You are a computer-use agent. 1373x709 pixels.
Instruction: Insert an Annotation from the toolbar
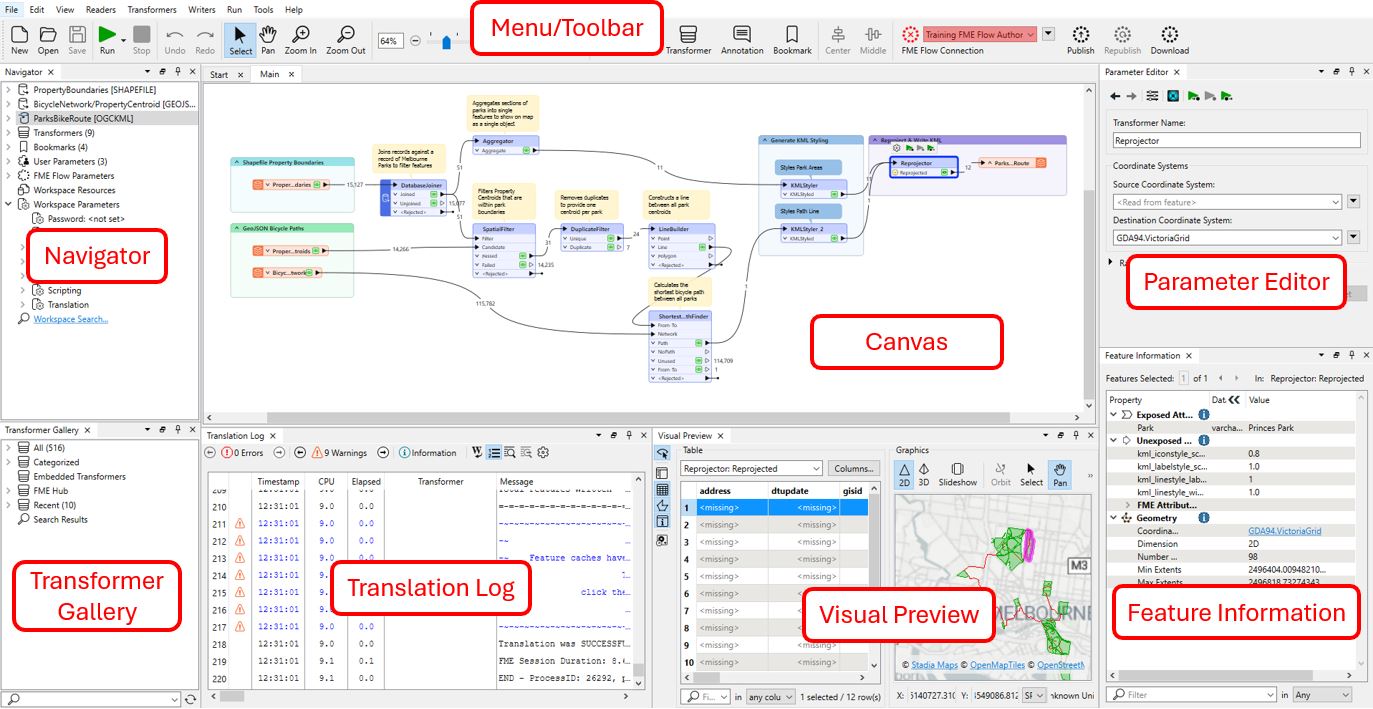[x=742, y=39]
